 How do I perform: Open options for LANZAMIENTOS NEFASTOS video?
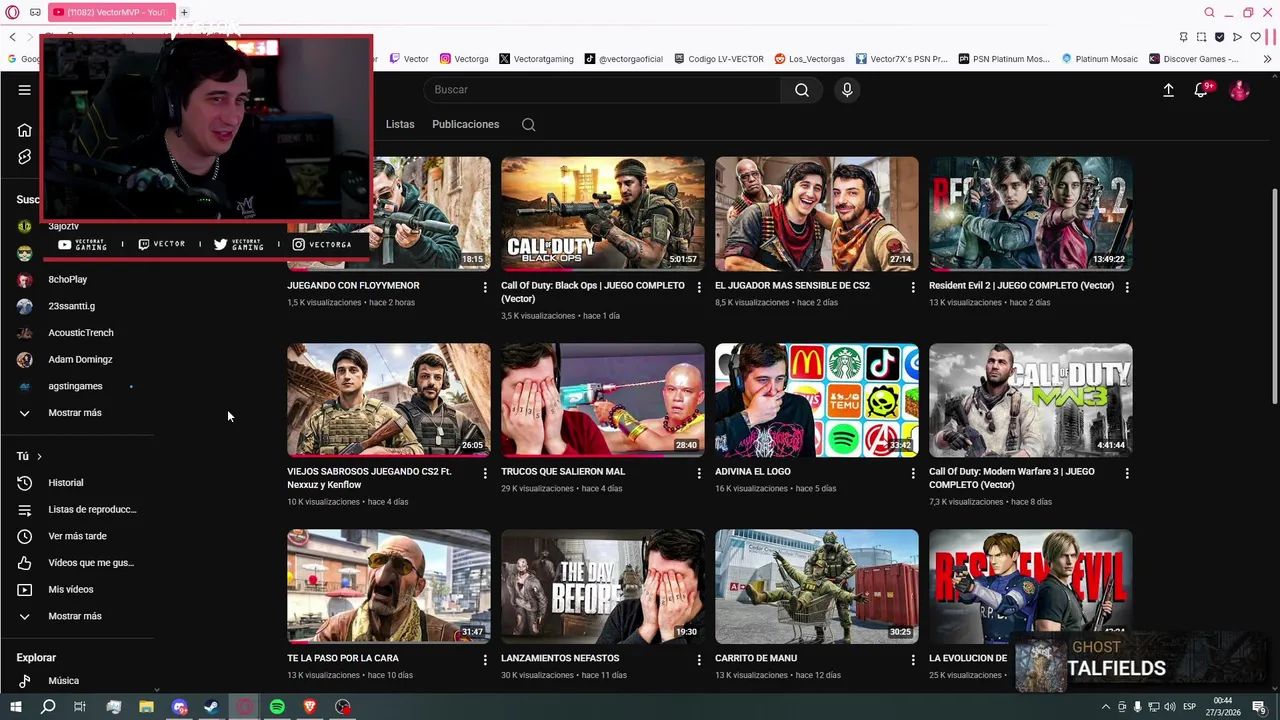pos(699,660)
